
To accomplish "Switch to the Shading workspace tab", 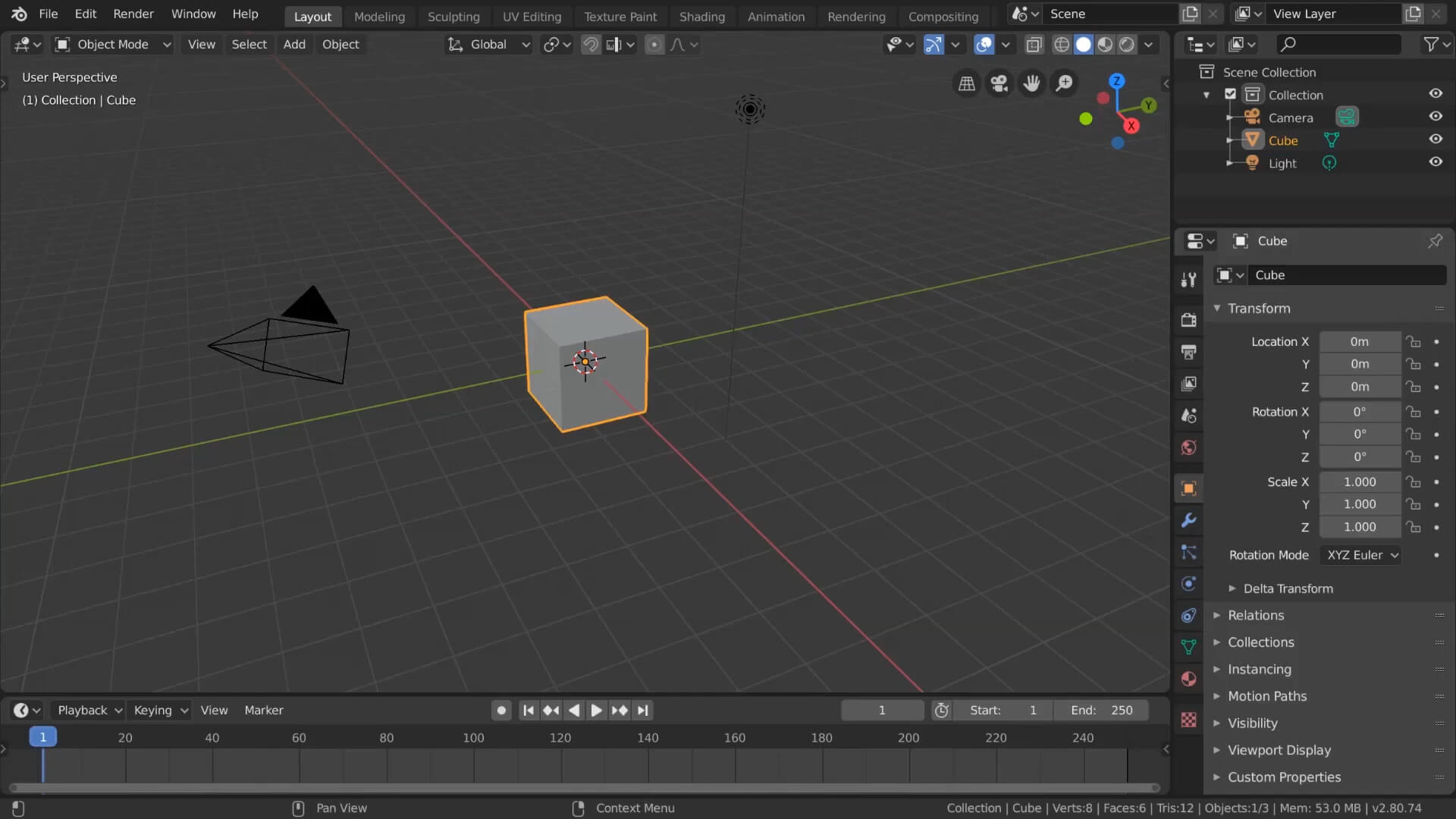I will coord(702,16).
